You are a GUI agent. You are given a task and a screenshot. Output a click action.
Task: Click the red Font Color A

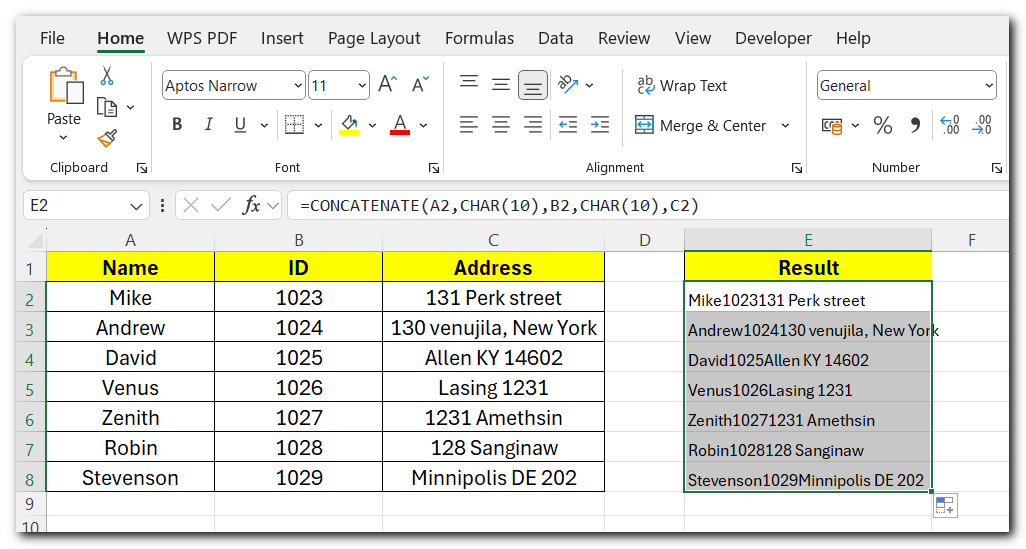400,124
